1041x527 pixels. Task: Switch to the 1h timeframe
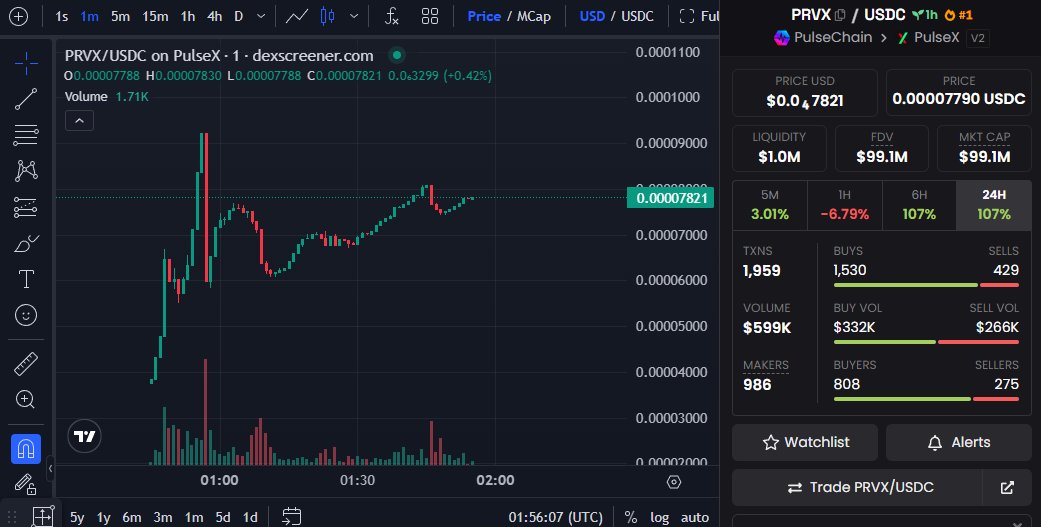(188, 16)
